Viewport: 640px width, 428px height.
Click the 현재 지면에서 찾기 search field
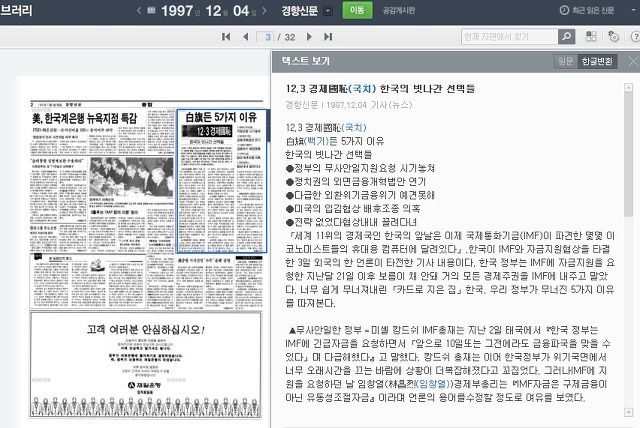click(509, 37)
